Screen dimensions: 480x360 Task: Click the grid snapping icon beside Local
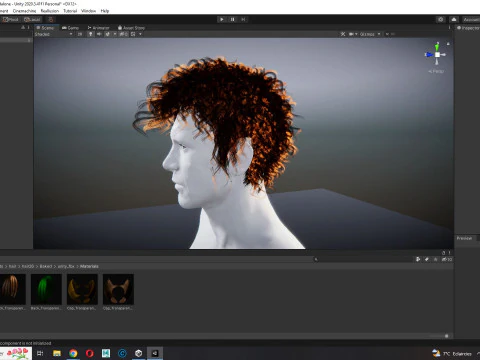coord(51,19)
